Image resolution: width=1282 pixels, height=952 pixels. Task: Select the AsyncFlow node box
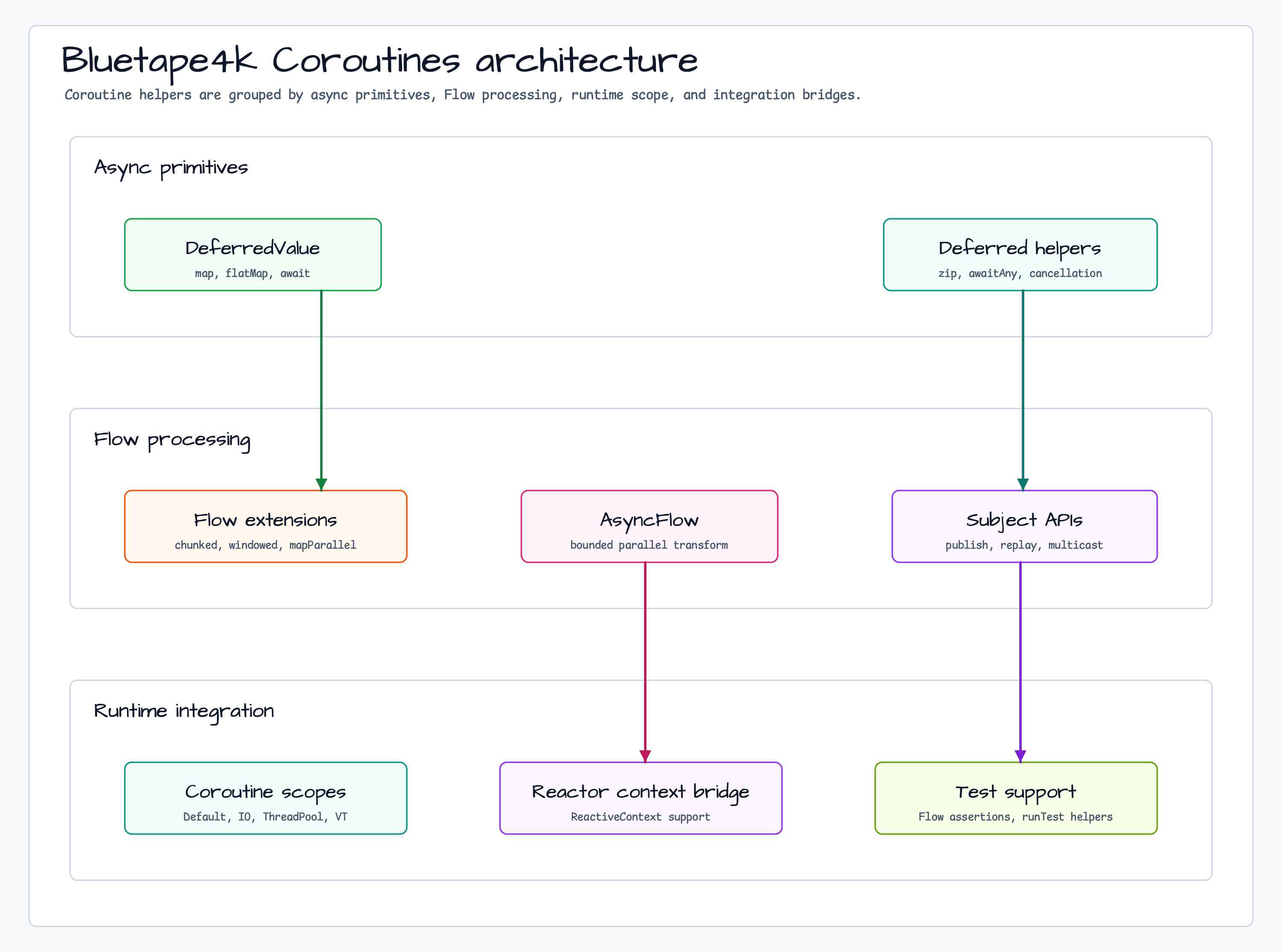pos(650,526)
